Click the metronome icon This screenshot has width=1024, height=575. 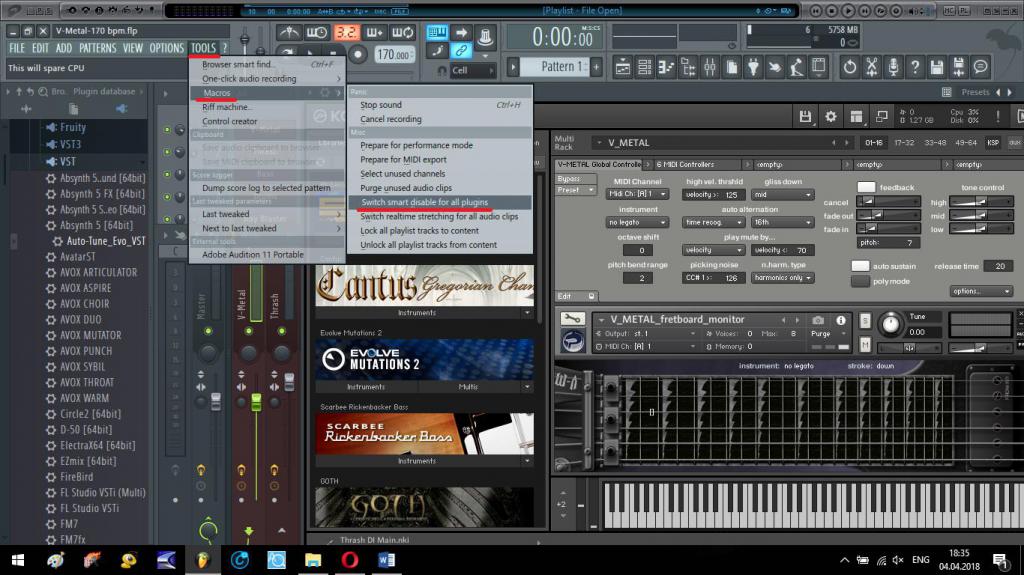289,32
